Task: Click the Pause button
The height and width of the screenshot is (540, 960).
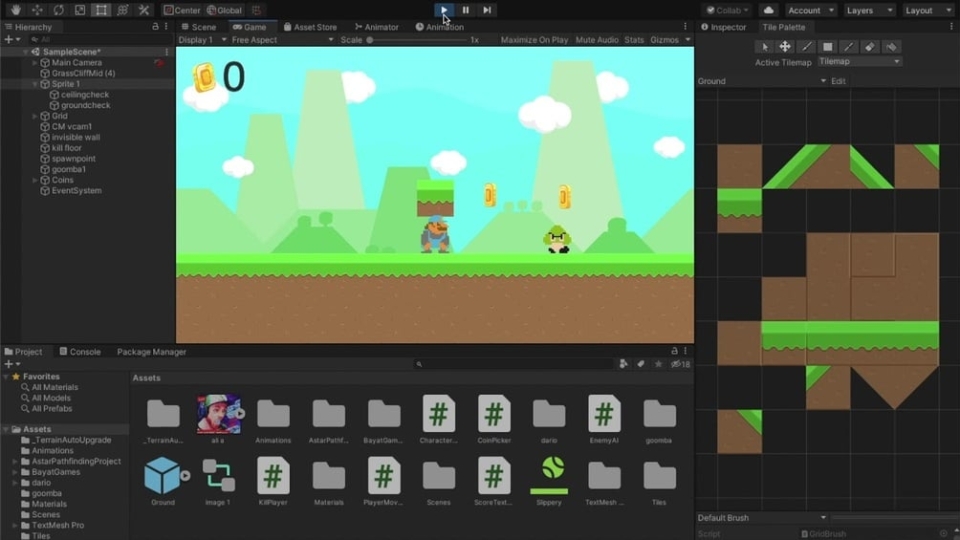Action: pos(465,10)
